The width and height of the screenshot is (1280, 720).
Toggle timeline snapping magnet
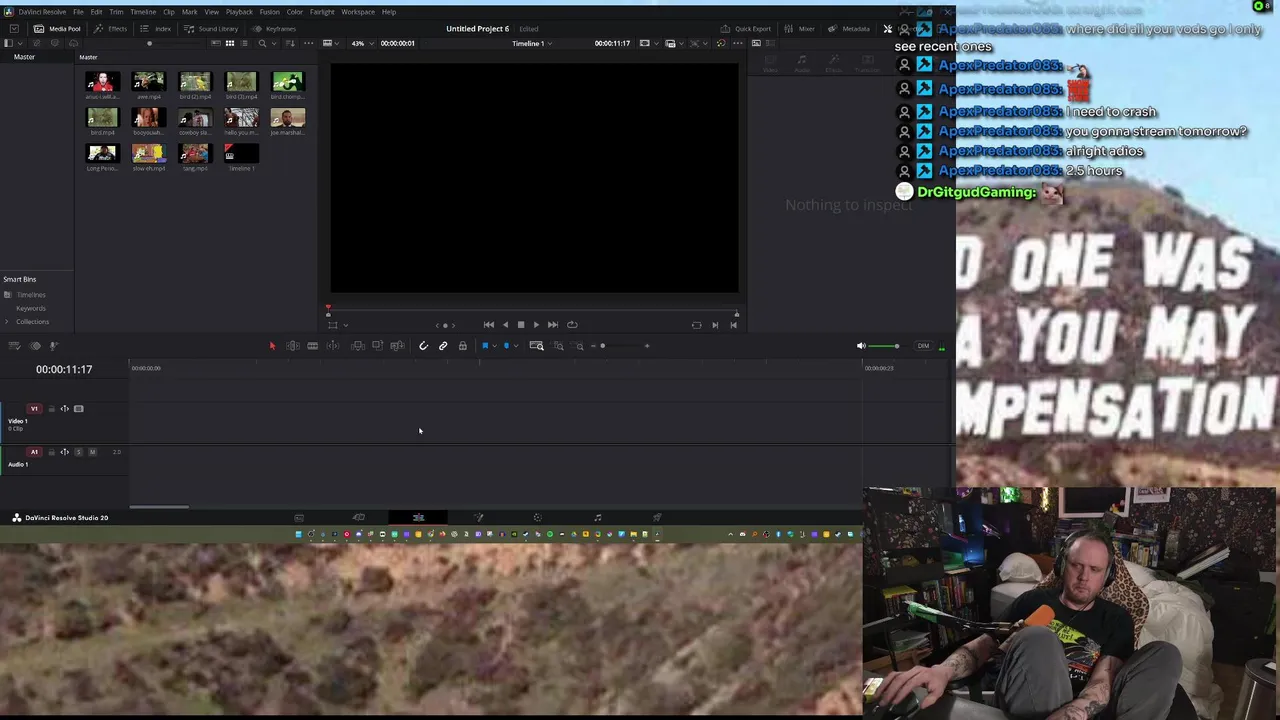point(424,346)
